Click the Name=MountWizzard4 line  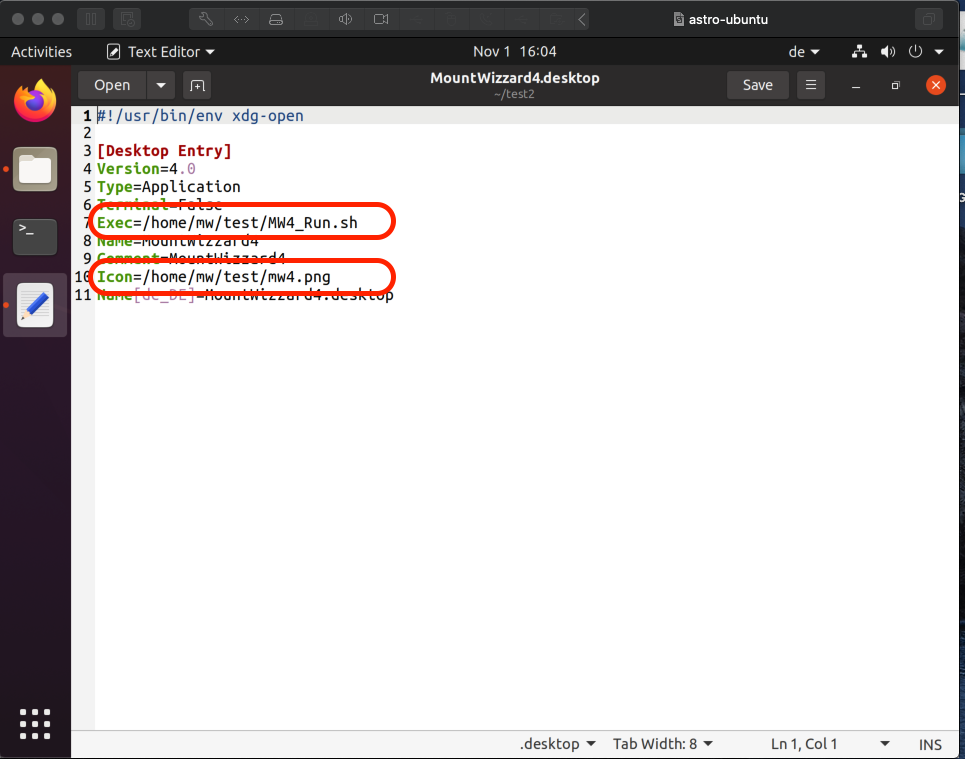click(x=178, y=241)
